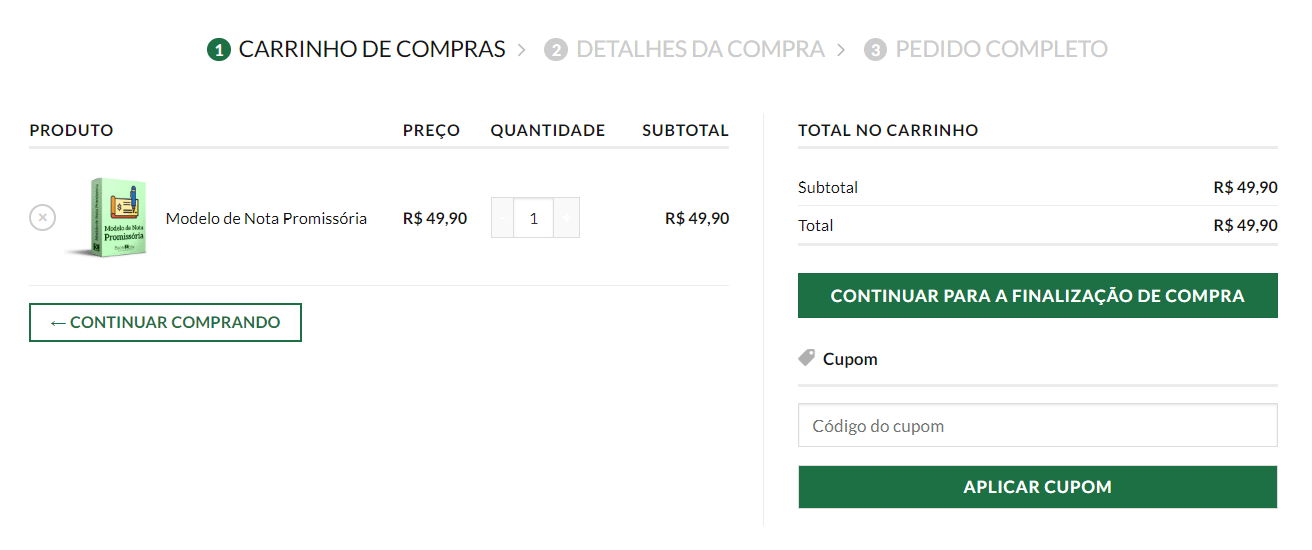Click the step 3 number circle
This screenshot has height=550, width=1312.
click(x=875, y=50)
